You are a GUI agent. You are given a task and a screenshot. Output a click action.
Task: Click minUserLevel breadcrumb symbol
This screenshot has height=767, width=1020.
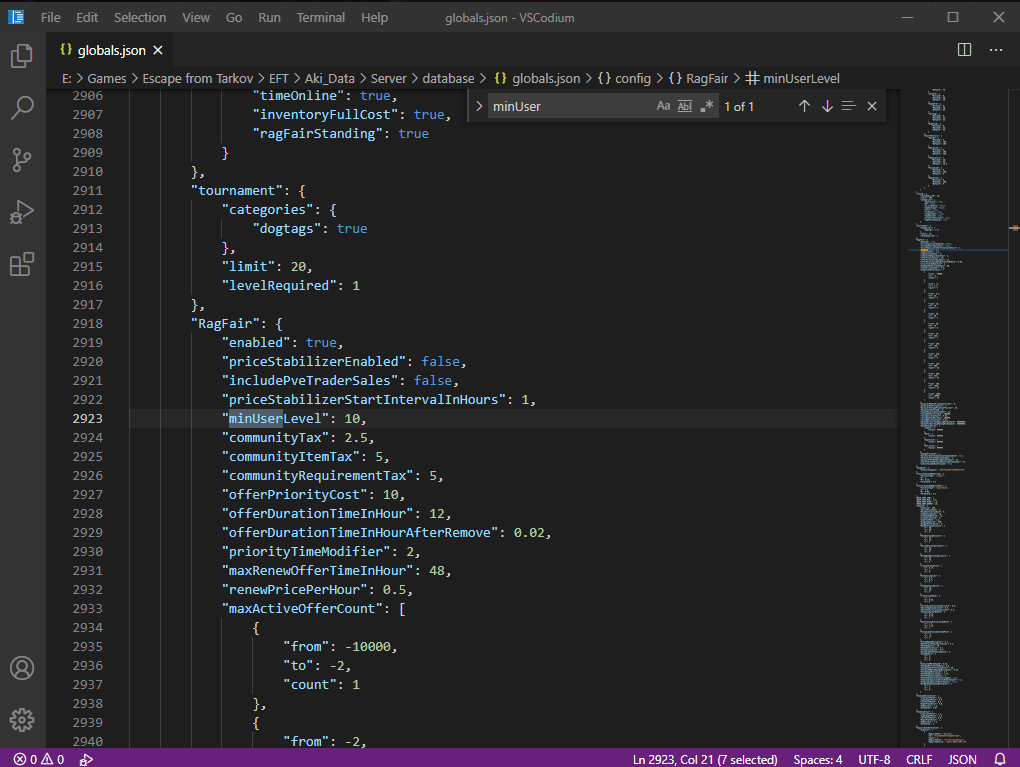click(x=793, y=79)
